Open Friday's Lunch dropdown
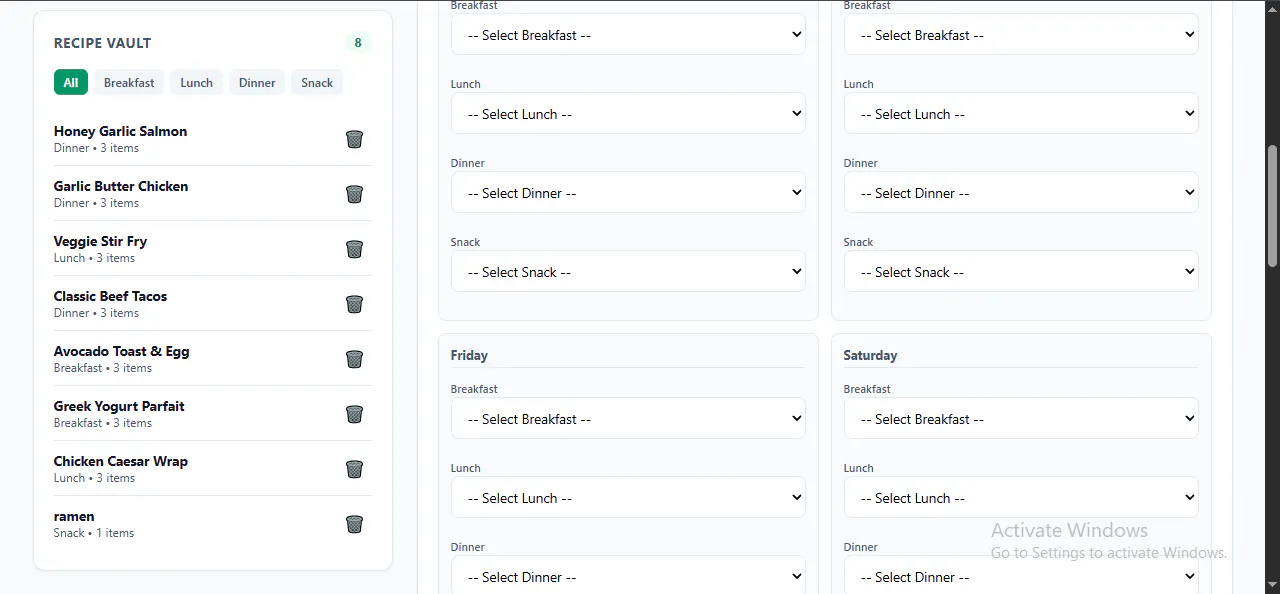The height and width of the screenshot is (594, 1280). 628,497
